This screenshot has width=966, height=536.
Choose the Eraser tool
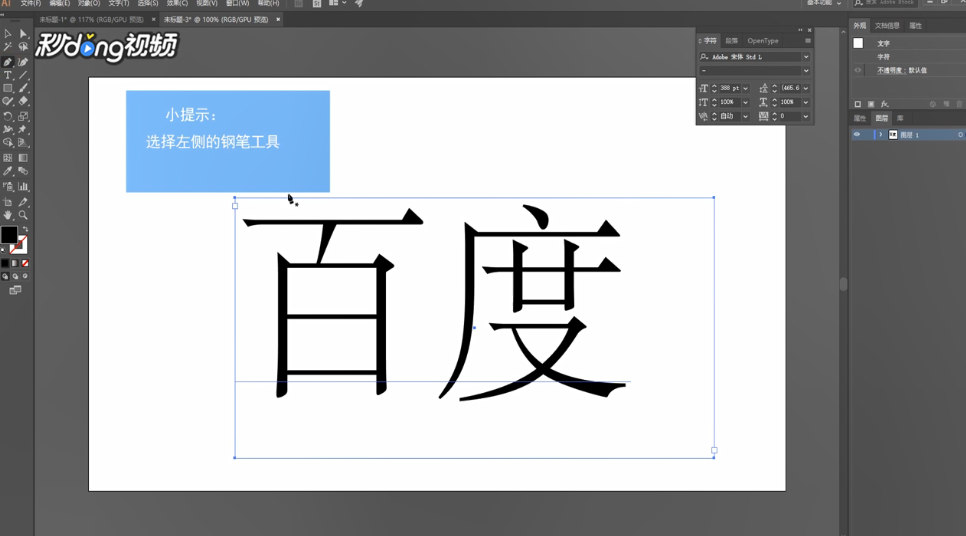pos(23,101)
